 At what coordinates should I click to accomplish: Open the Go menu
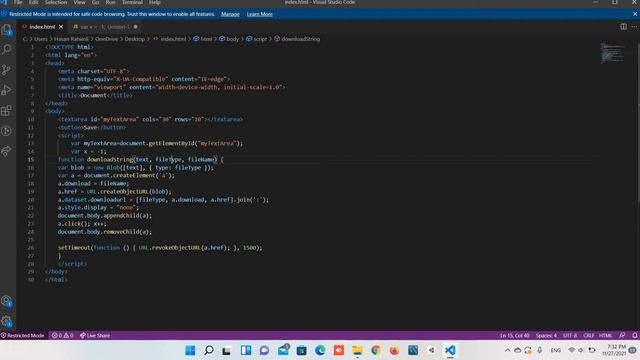pos(96,2)
